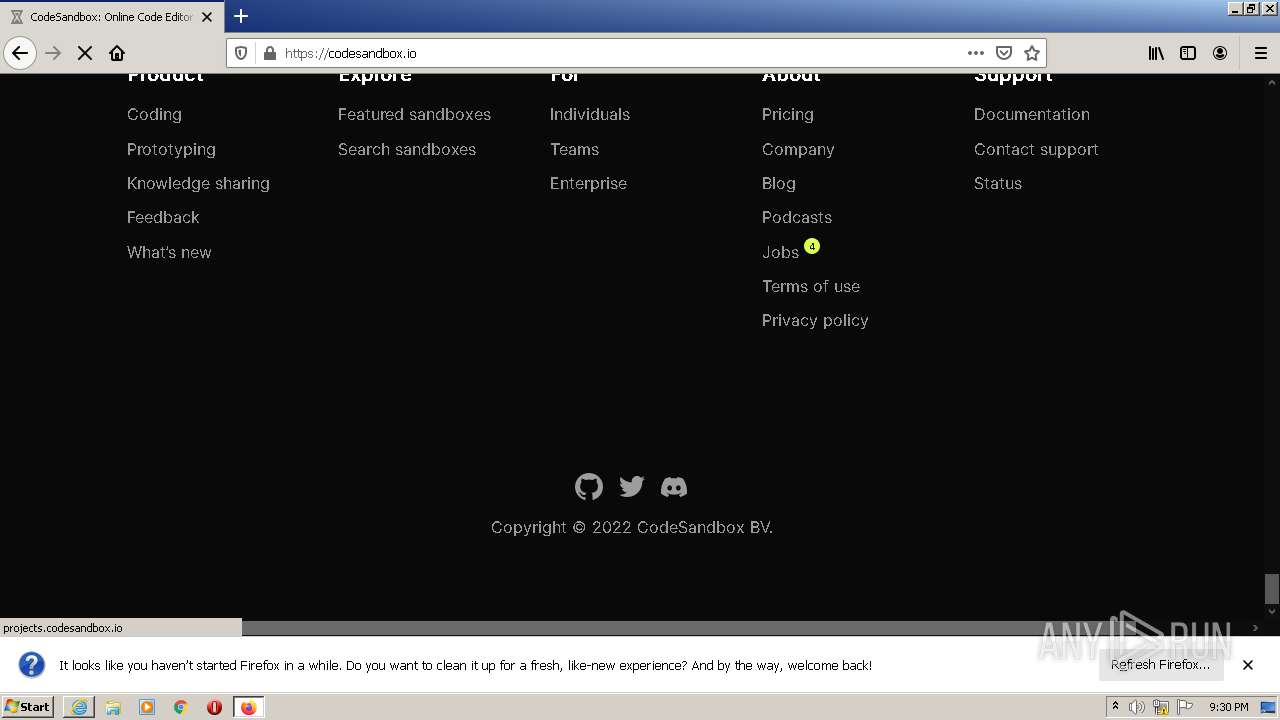This screenshot has width=1280, height=720.
Task: Open the volume speaker tray icon
Action: pyautogui.click(x=1137, y=707)
